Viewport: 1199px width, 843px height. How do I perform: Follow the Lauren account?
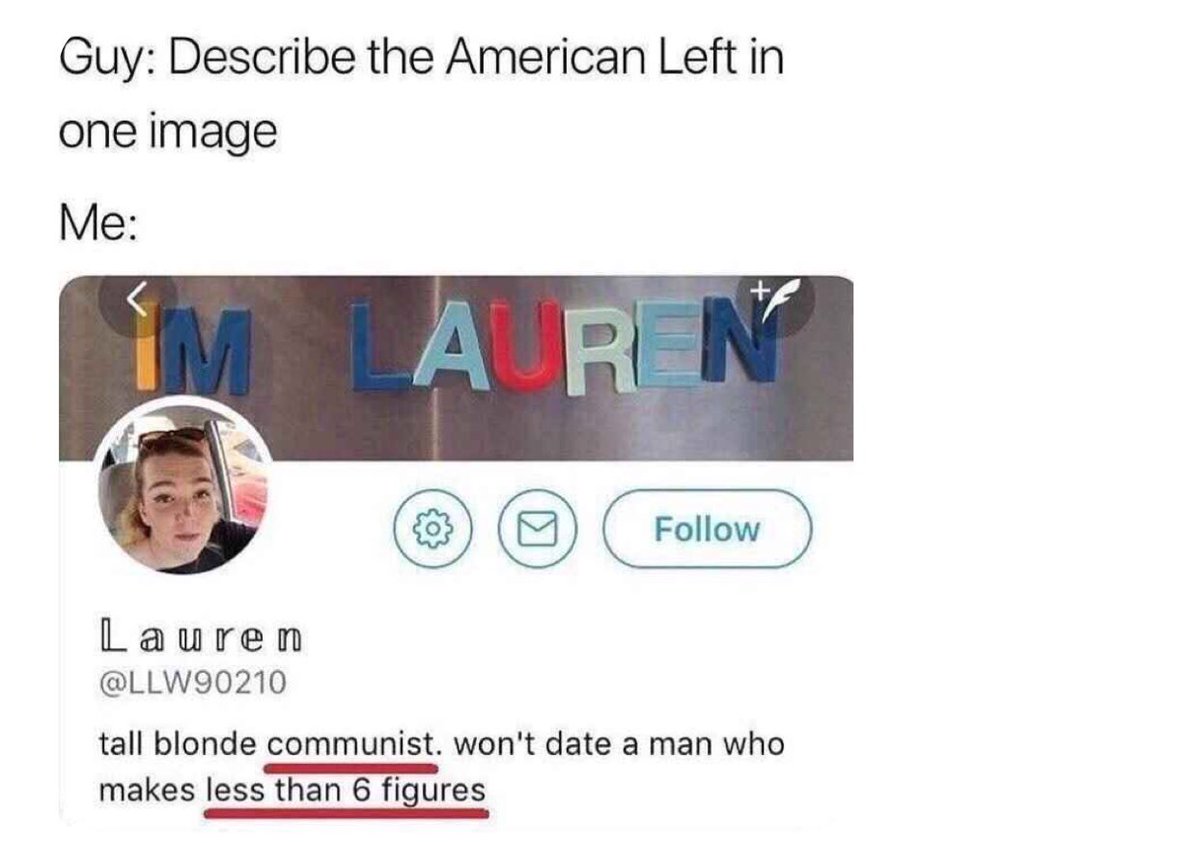point(707,529)
